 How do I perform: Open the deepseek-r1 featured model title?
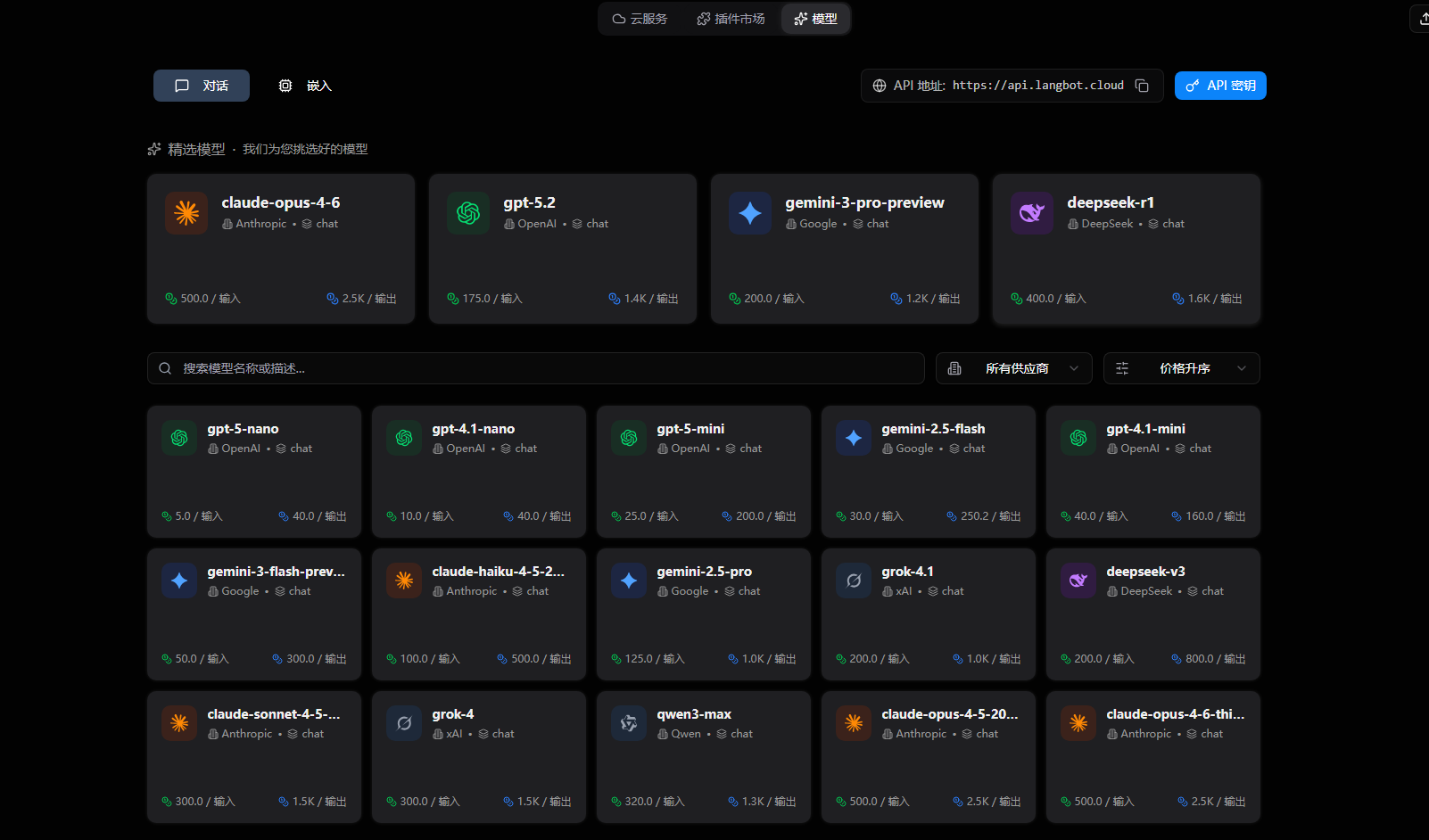pos(1111,202)
